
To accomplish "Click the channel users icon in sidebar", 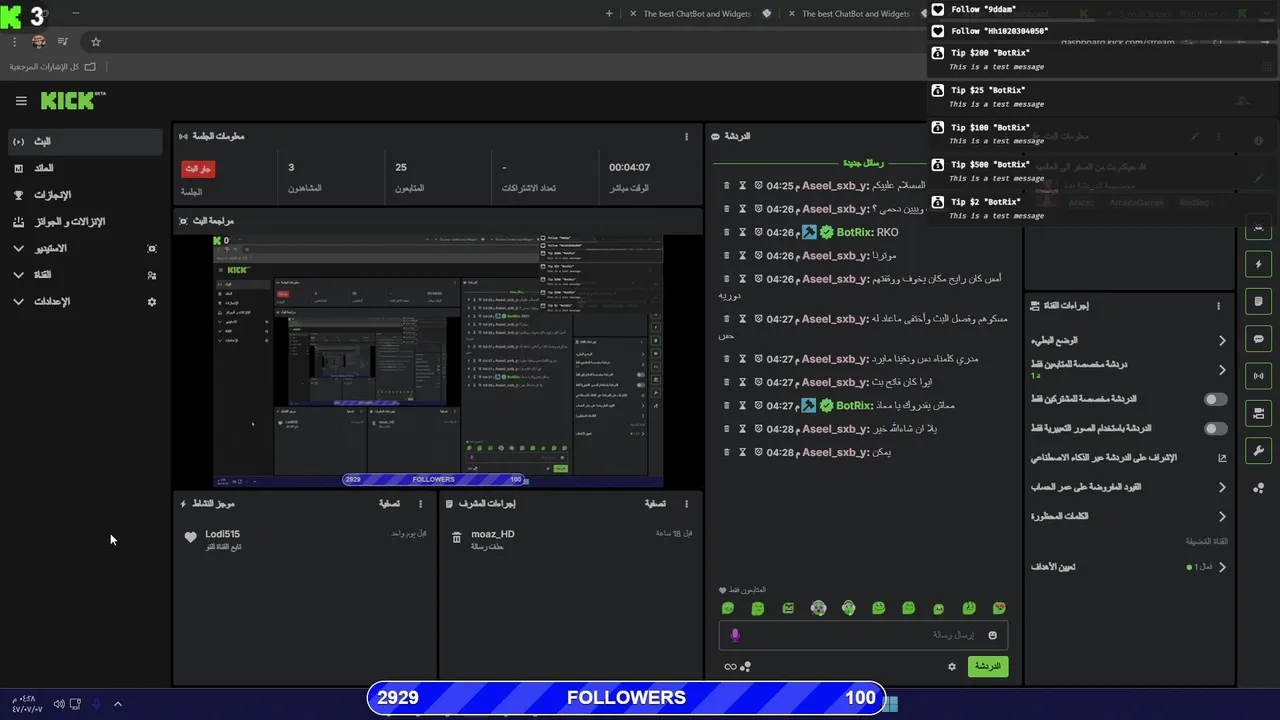I will [x=152, y=275].
